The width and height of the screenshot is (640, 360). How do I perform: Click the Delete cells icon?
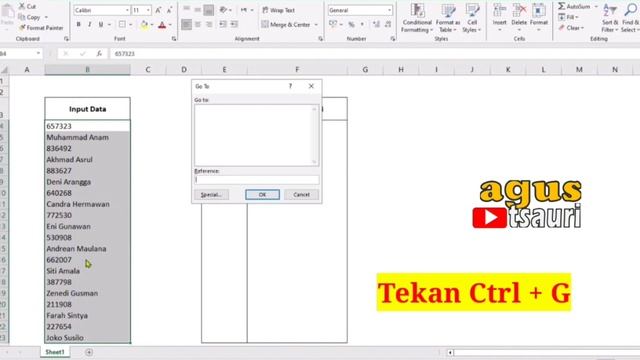[x=519, y=11]
